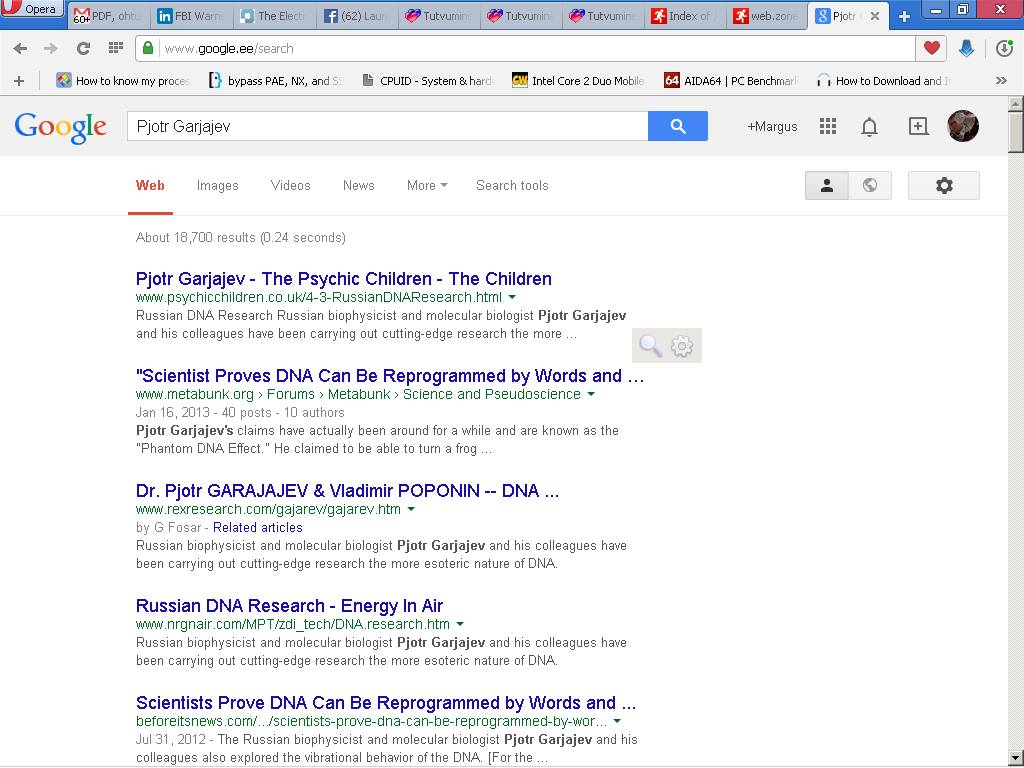This screenshot has height=768, width=1024.
Task: Expand the arrow beside the rexresearch.com URL
Action: [x=411, y=509]
